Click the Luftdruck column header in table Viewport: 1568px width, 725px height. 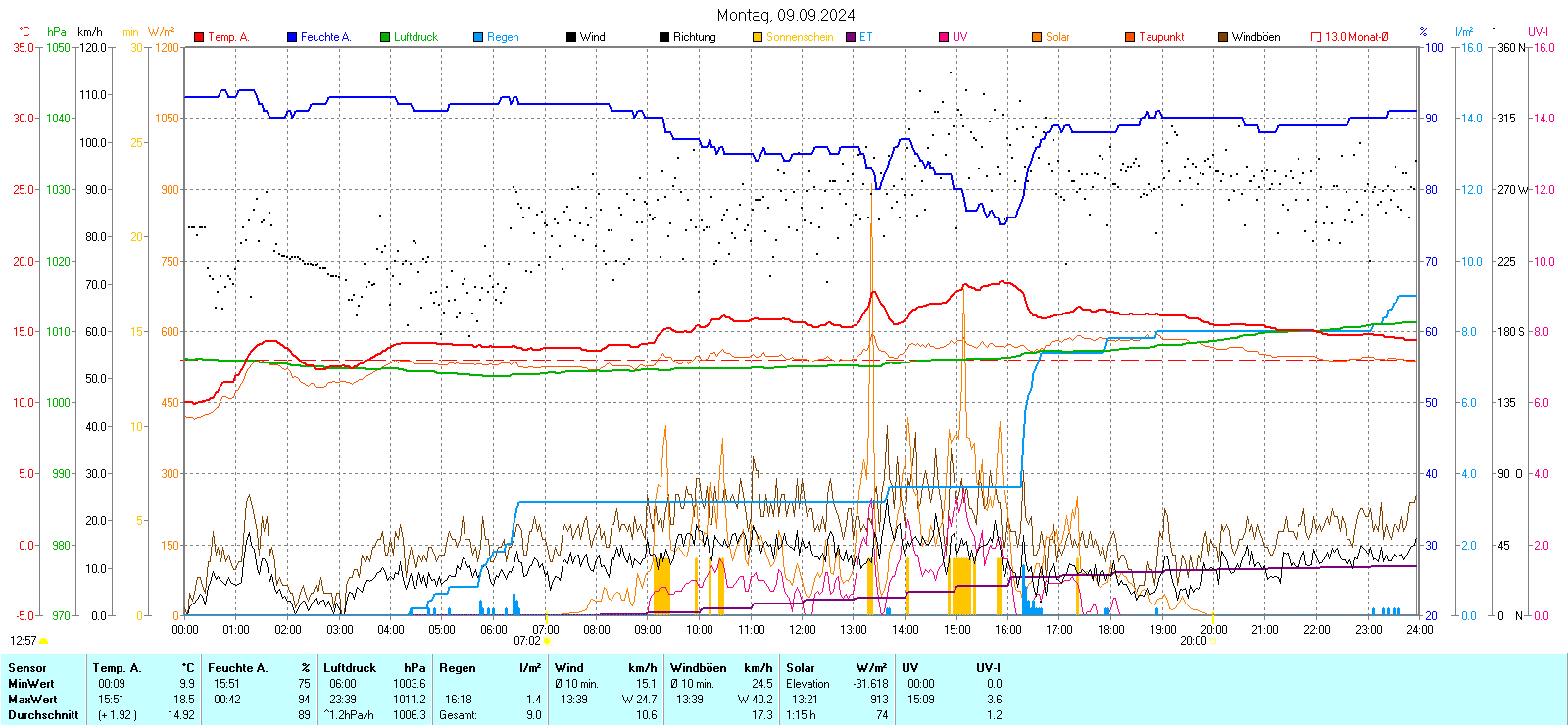pyautogui.click(x=350, y=668)
